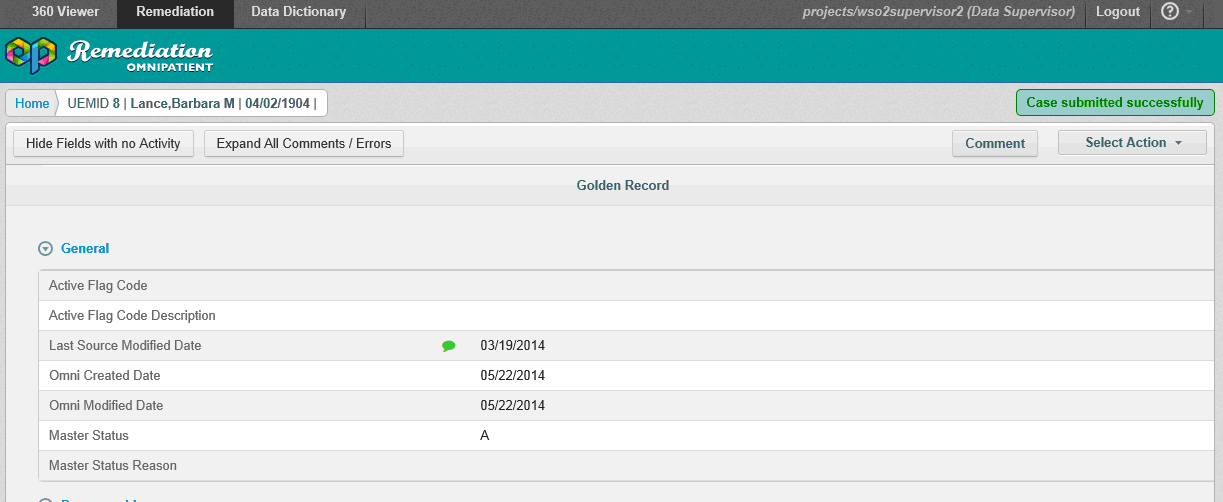The image size is (1223, 502).
Task: Open the 360 Viewer tab
Action: 58,12
